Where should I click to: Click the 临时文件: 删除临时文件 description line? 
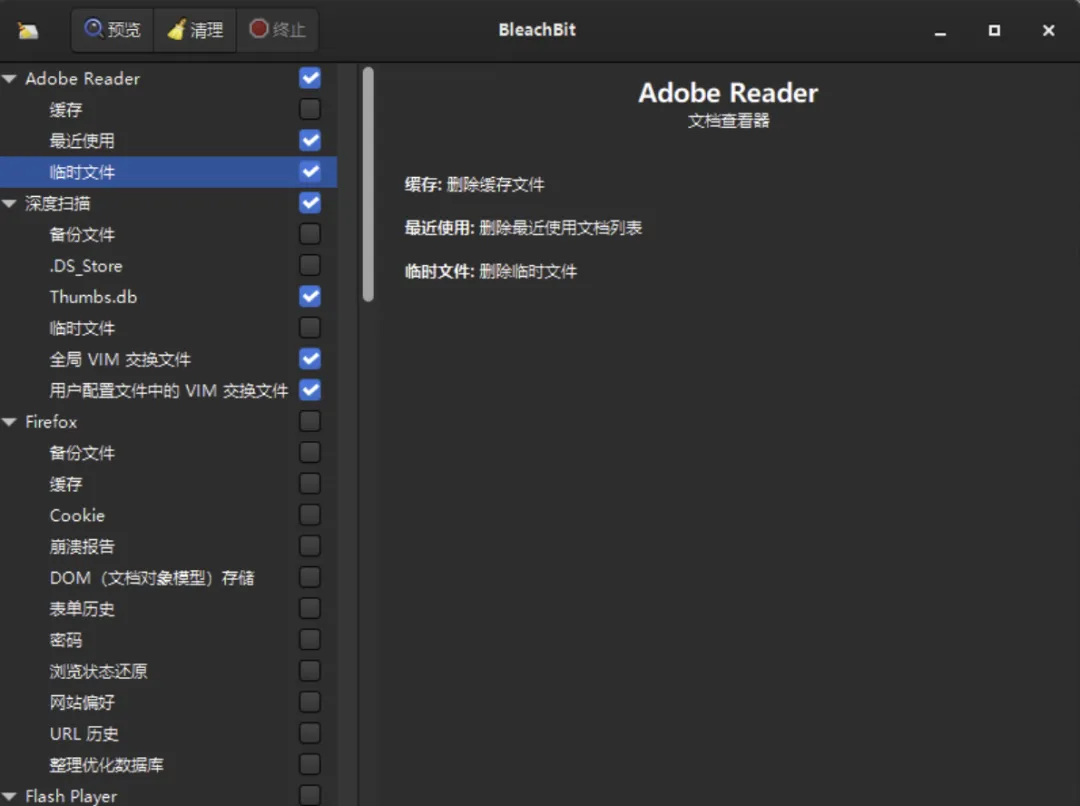pos(491,271)
